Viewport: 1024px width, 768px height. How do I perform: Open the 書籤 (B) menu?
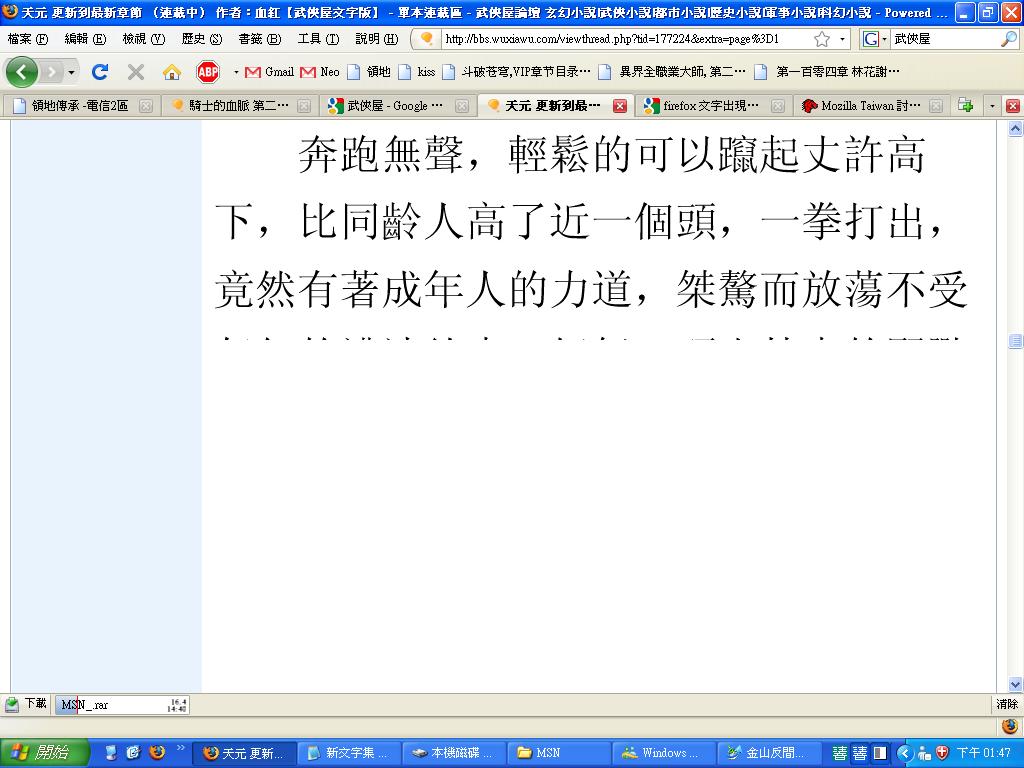[x=260, y=39]
